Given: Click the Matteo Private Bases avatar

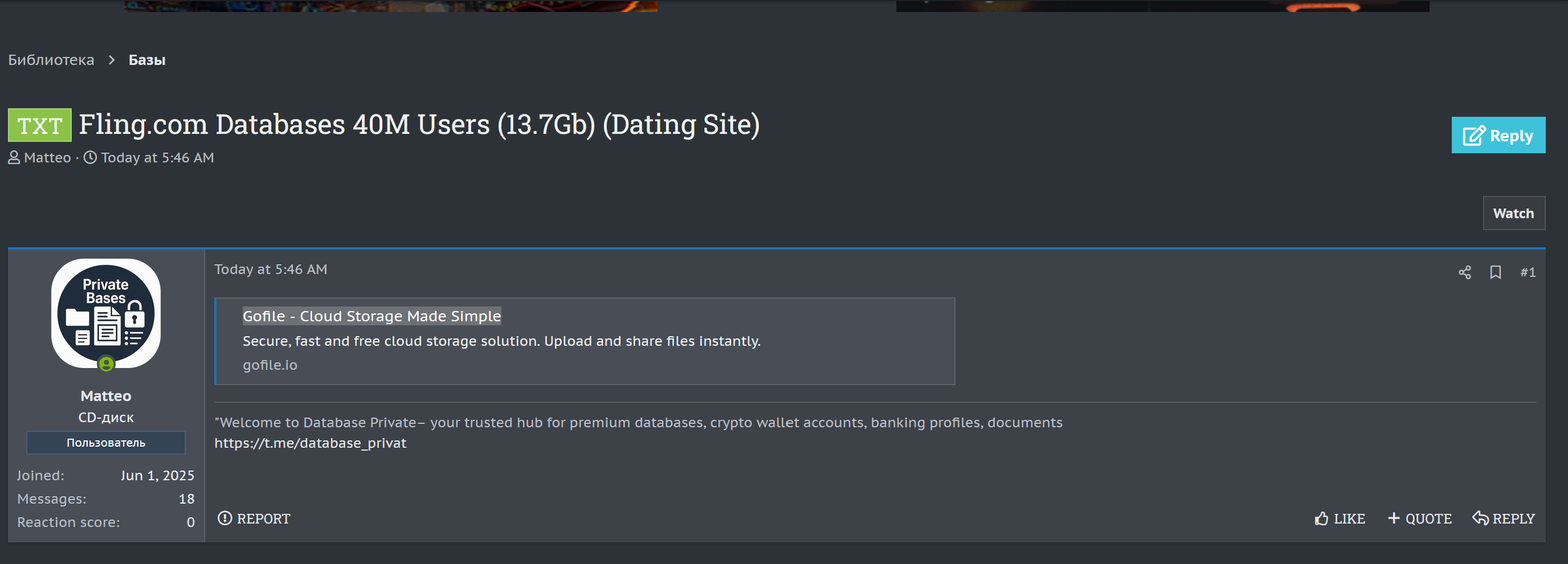Looking at the screenshot, I should coord(106,313).
